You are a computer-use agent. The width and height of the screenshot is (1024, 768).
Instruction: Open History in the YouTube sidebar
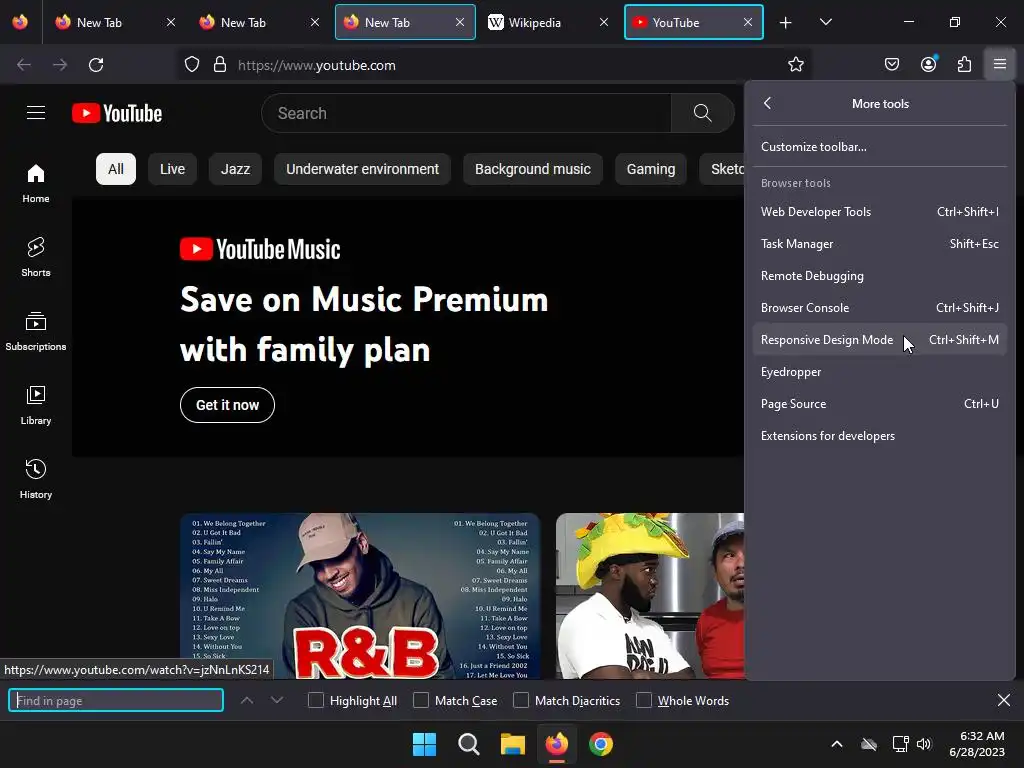36,479
